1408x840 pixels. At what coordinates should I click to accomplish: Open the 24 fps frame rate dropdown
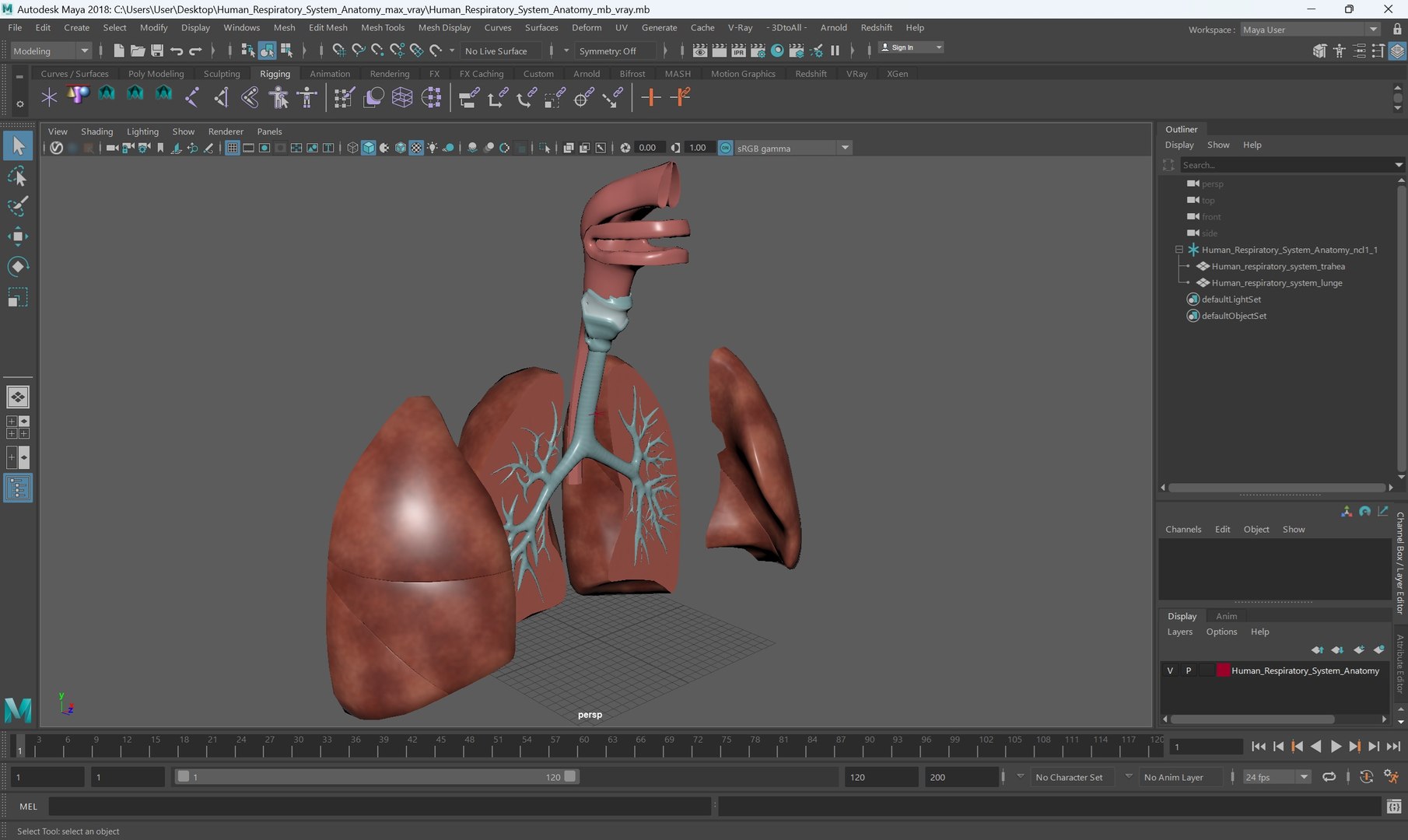tap(1277, 777)
